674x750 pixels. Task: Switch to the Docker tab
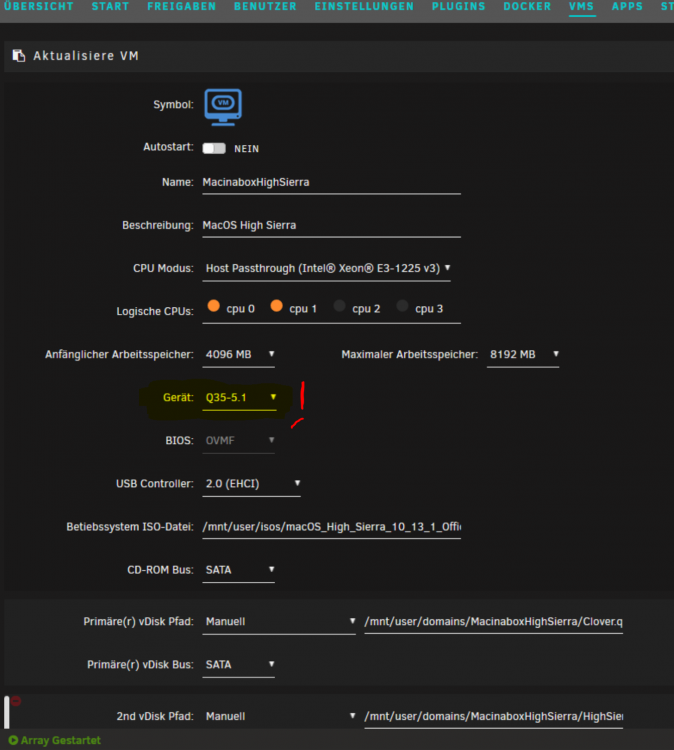(x=527, y=7)
